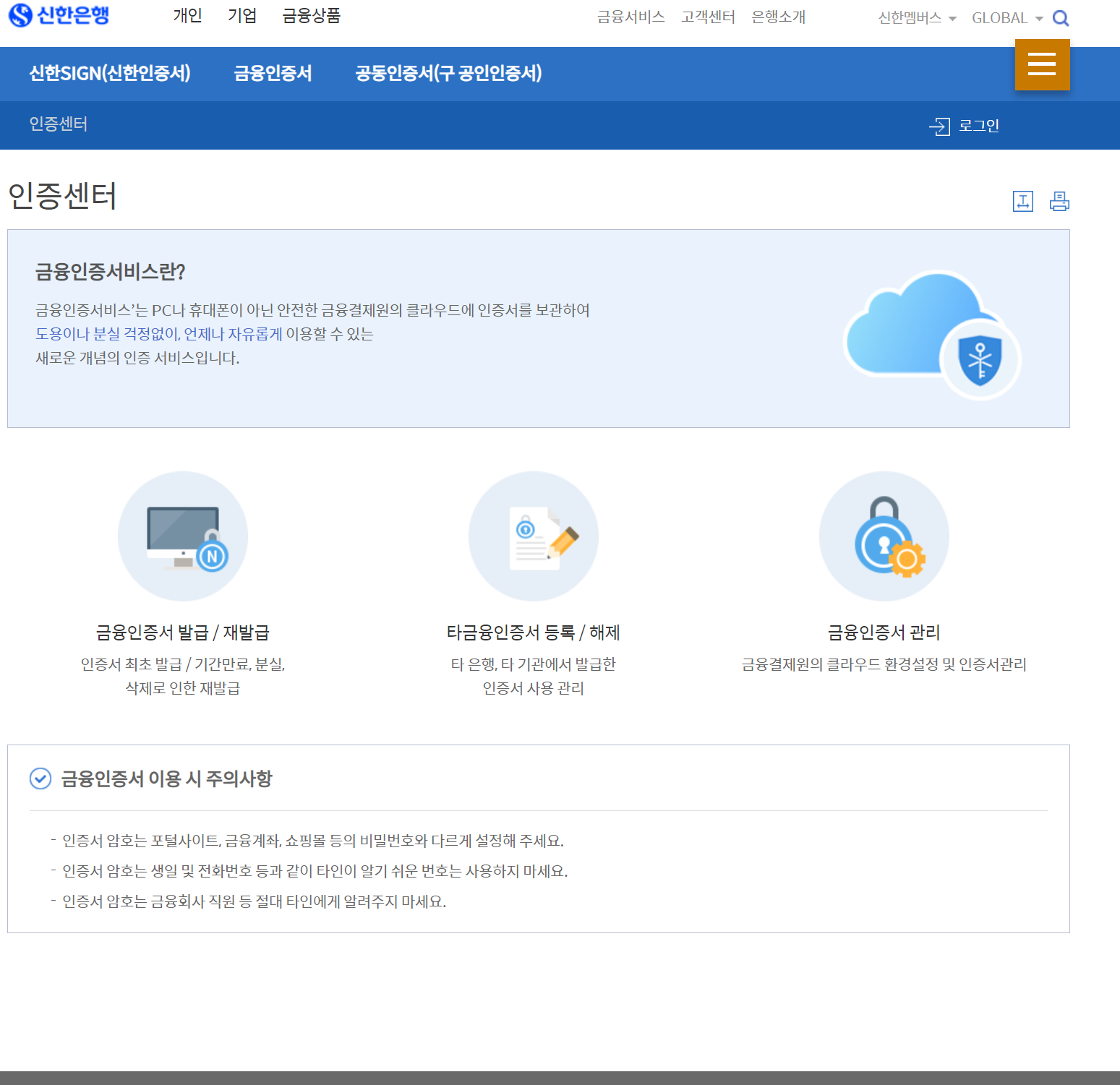The height and width of the screenshot is (1085, 1120).
Task: Click the 금융인증서비스란? heading
Action: pyautogui.click(x=111, y=272)
